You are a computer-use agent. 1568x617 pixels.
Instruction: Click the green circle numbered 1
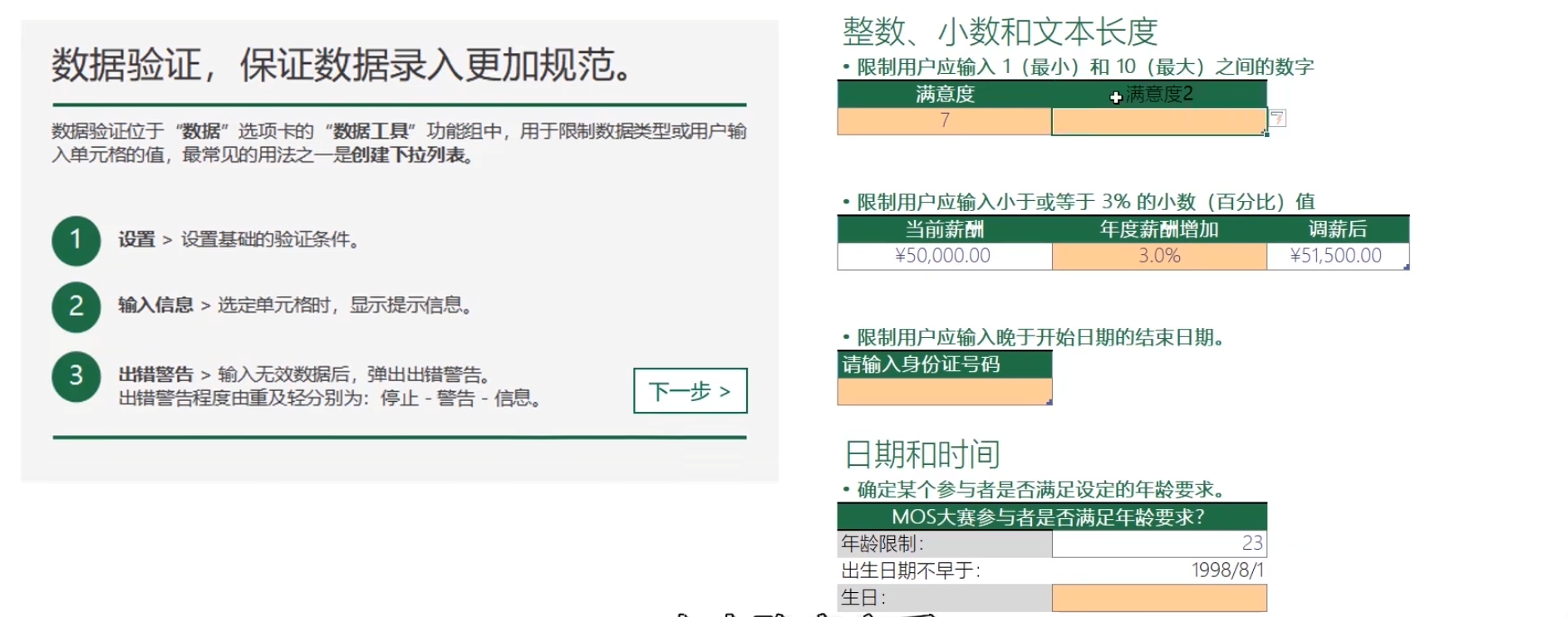pyautogui.click(x=76, y=241)
